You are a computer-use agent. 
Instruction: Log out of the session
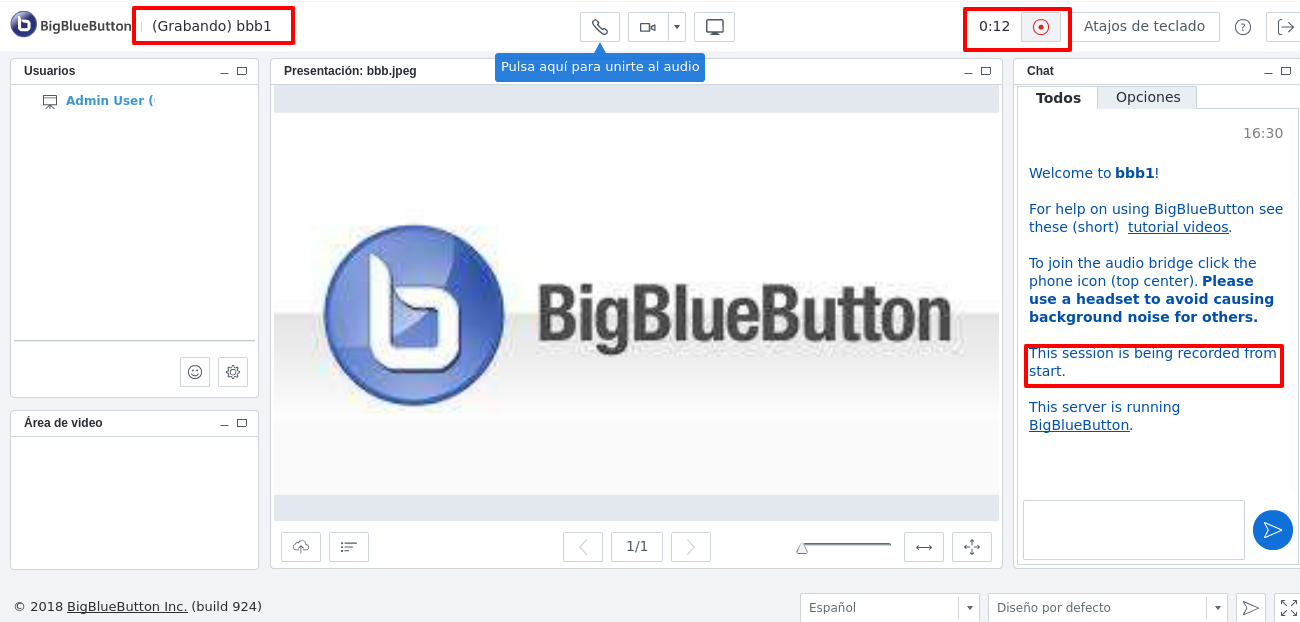coord(1283,27)
